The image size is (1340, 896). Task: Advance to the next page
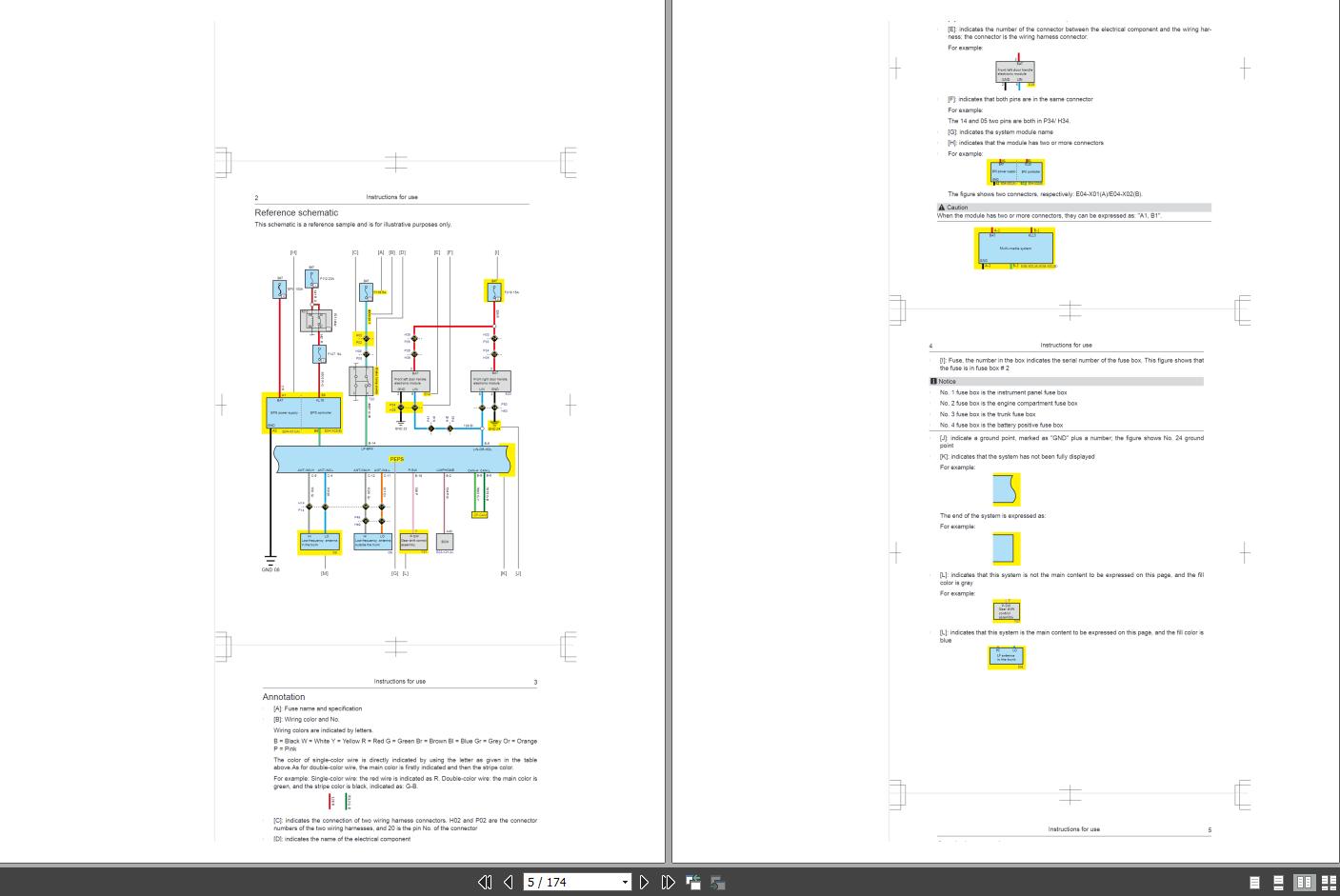(644, 882)
